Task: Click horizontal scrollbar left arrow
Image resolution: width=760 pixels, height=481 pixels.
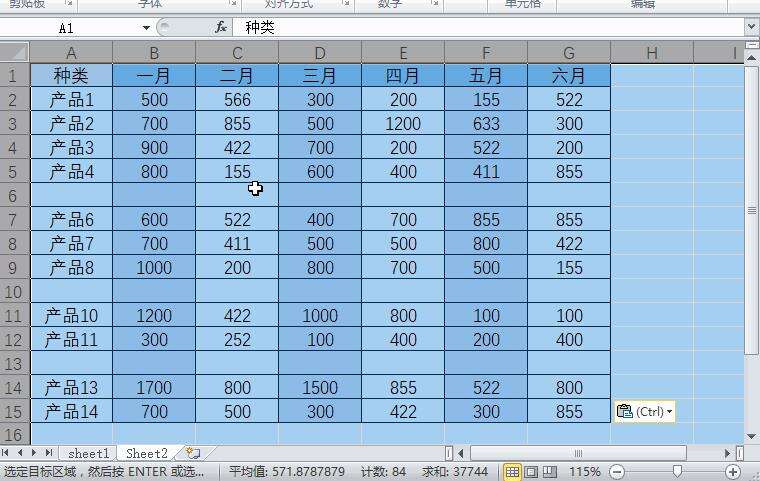Action: (x=461, y=453)
